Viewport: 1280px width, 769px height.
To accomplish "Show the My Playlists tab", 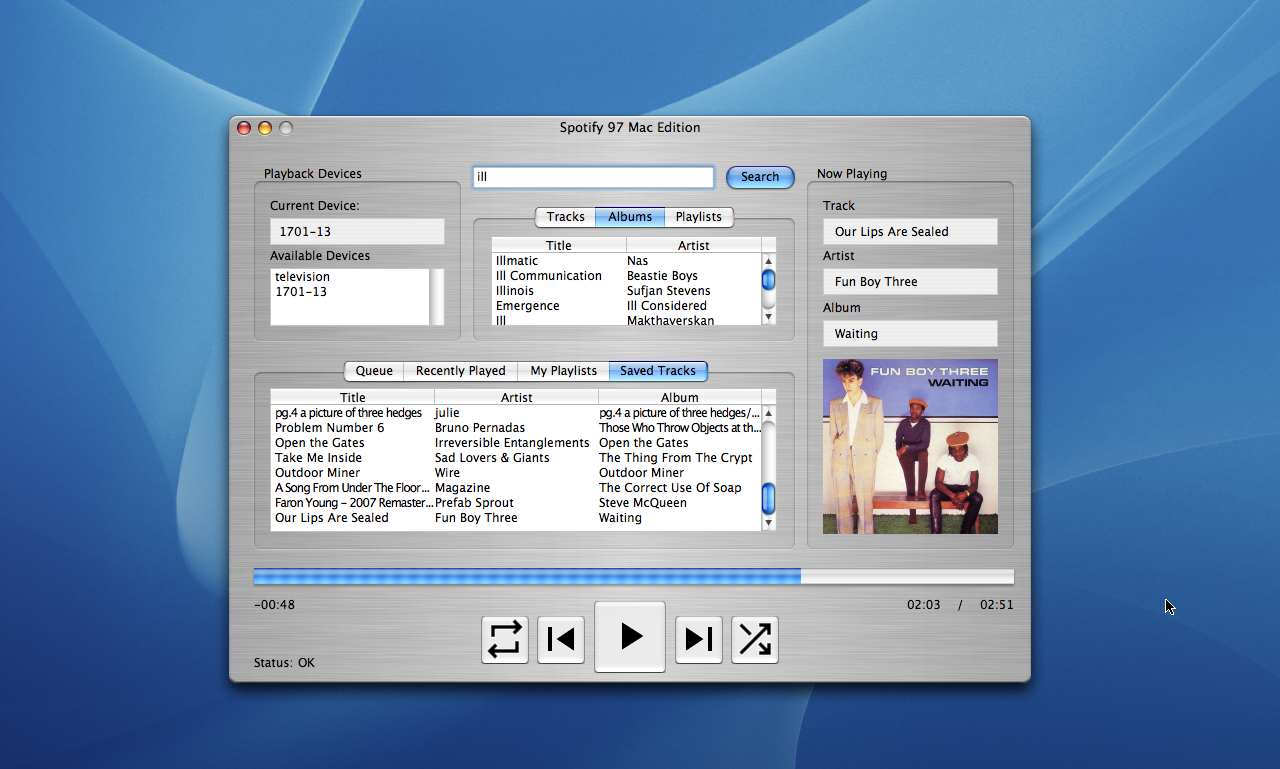I will coord(563,371).
